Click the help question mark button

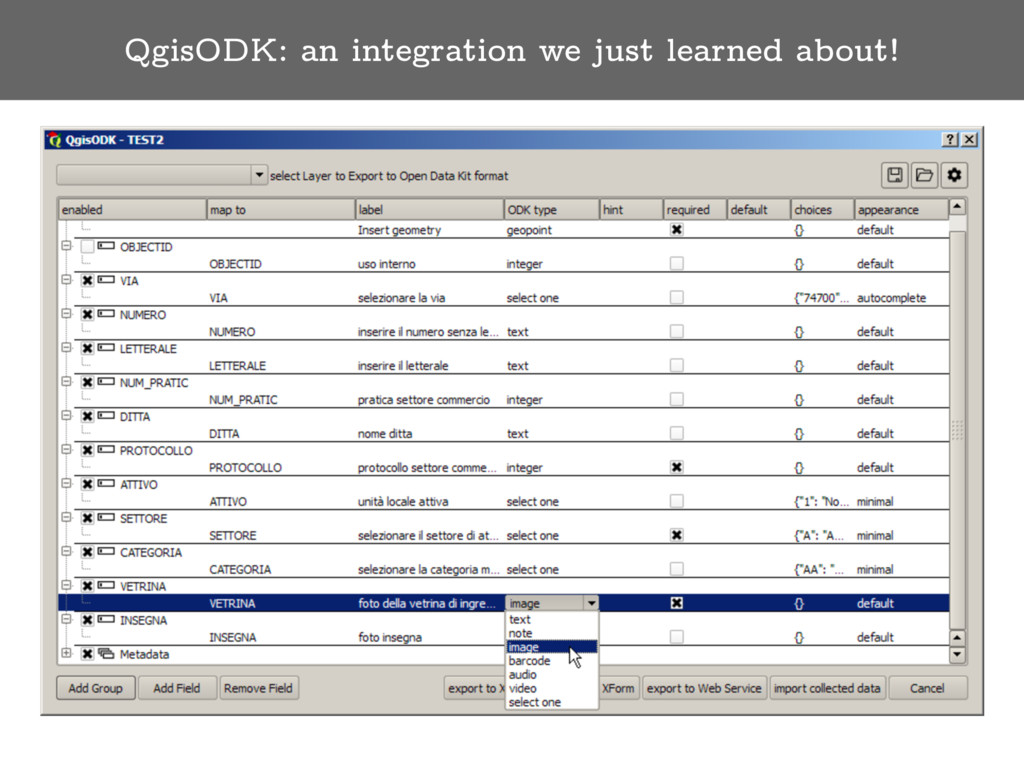951,140
